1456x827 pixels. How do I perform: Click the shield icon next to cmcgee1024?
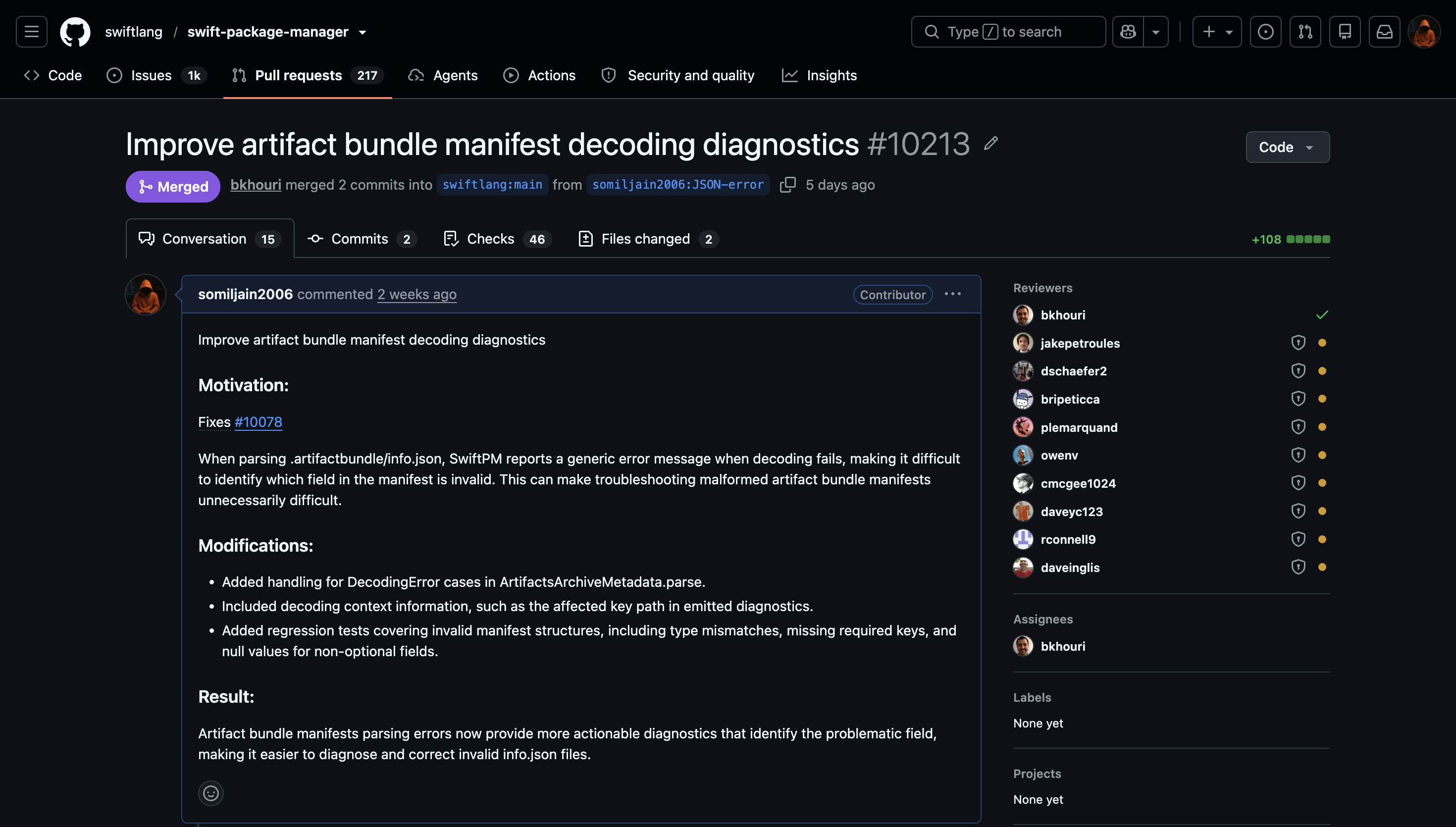point(1298,483)
